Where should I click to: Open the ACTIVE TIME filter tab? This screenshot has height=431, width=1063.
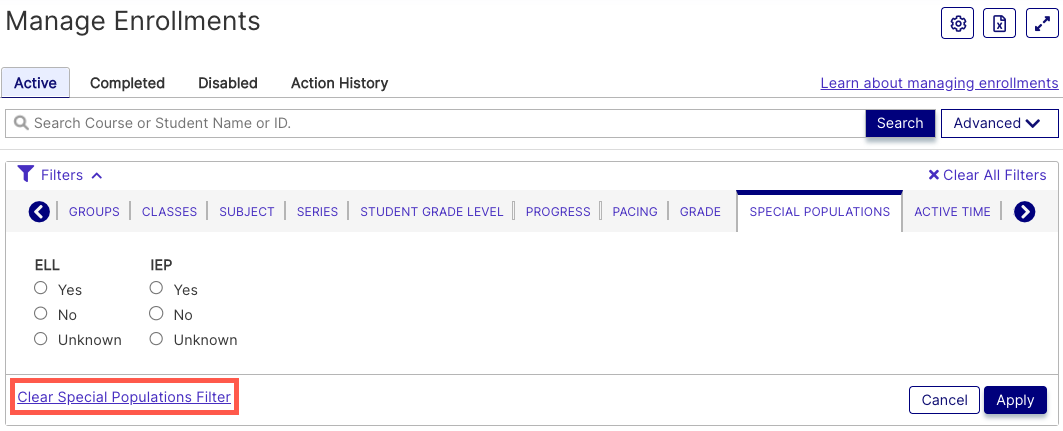point(952,211)
